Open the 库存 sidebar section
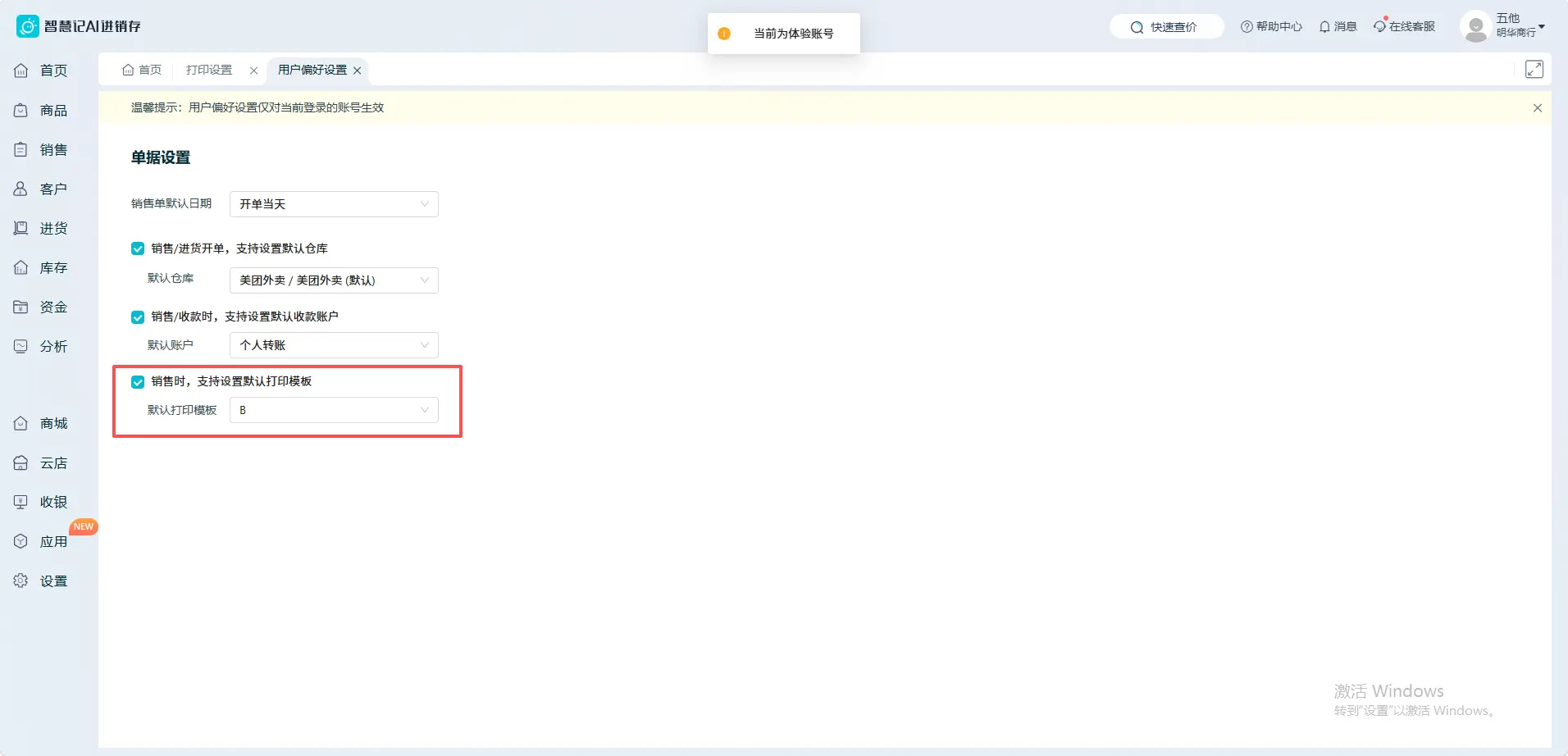The height and width of the screenshot is (756, 1568). pyautogui.click(x=41, y=267)
